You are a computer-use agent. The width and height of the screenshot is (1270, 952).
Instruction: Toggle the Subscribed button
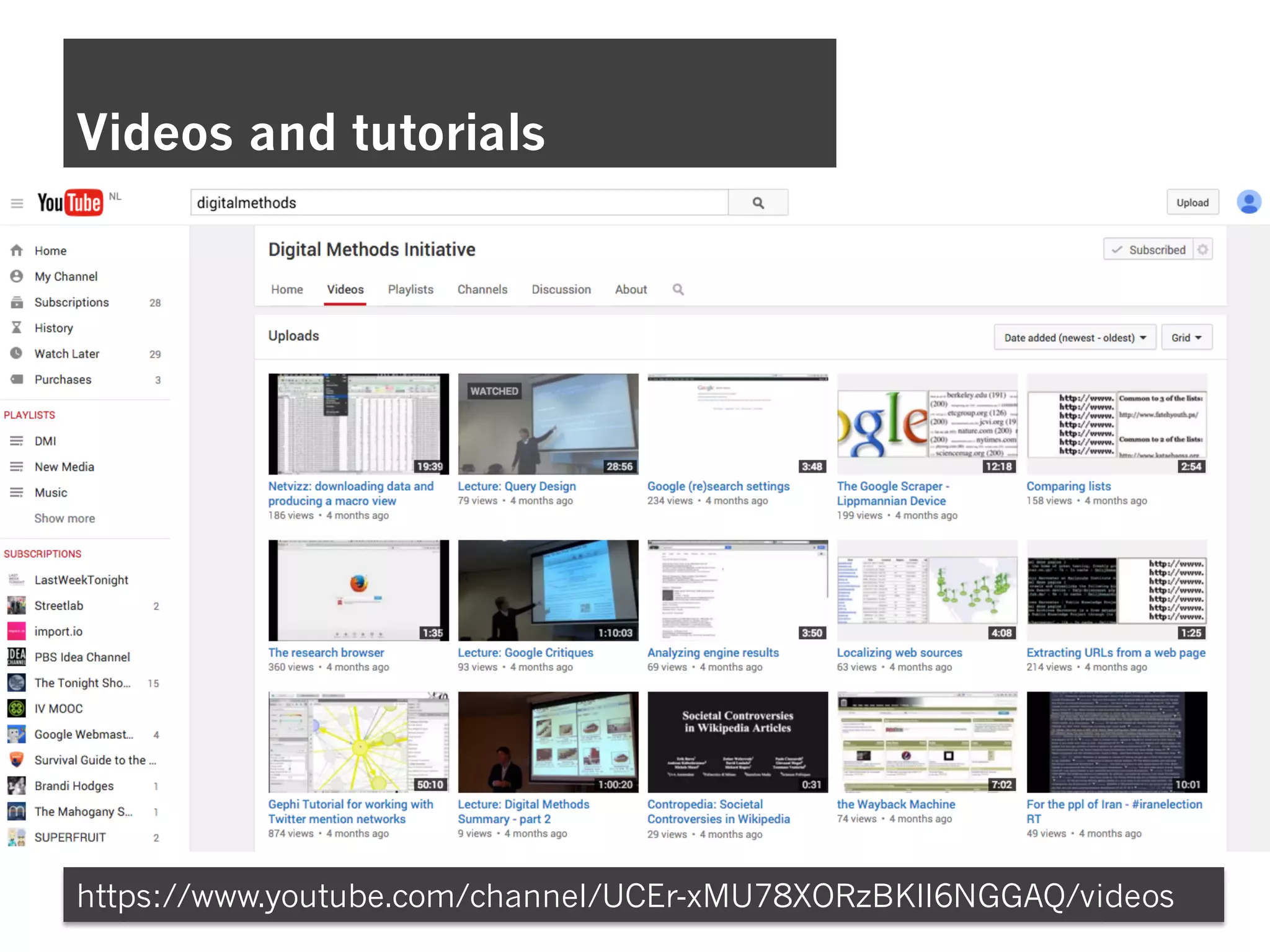tap(1148, 250)
